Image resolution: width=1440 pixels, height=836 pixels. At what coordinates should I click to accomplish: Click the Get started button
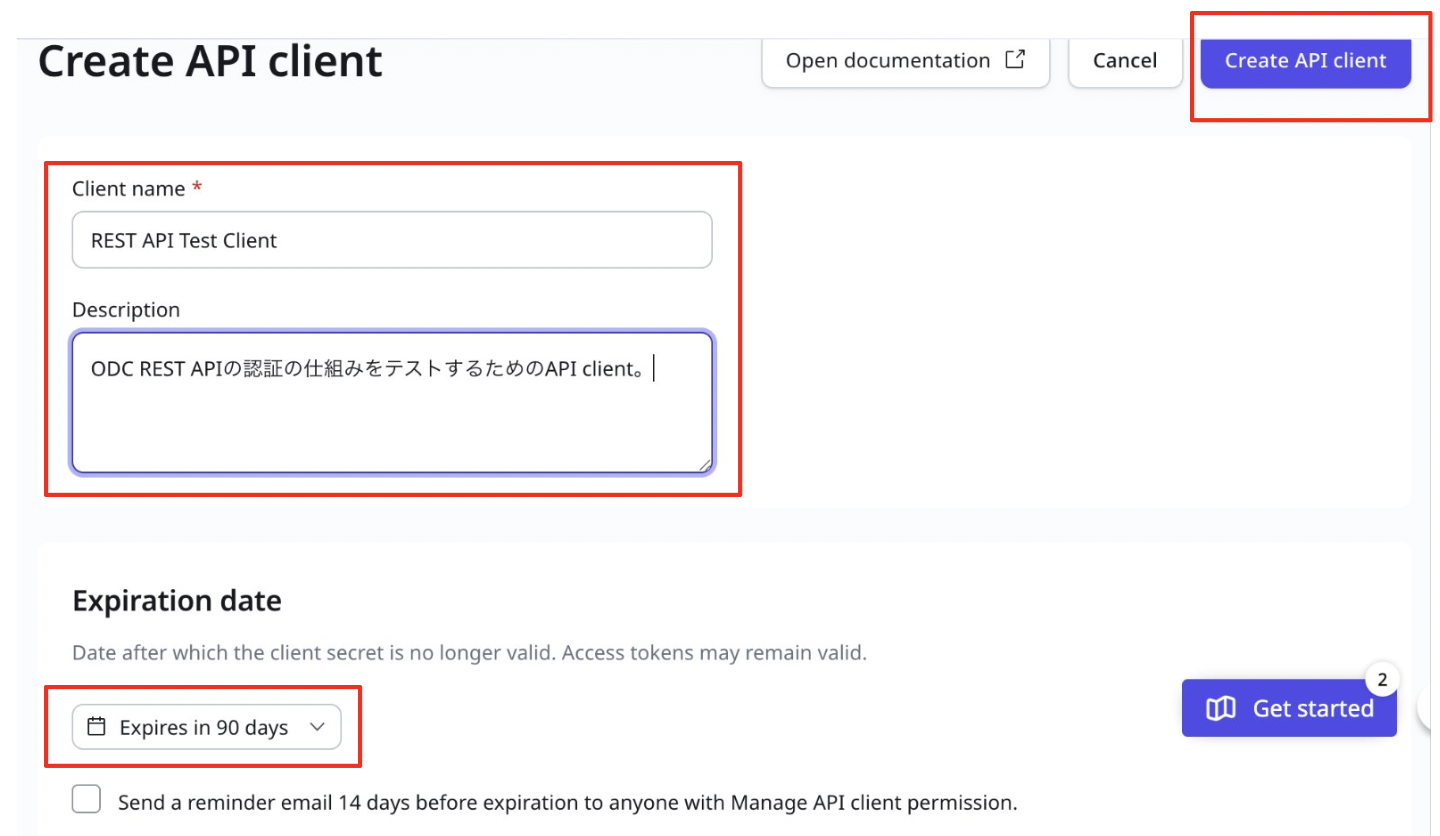point(1289,708)
